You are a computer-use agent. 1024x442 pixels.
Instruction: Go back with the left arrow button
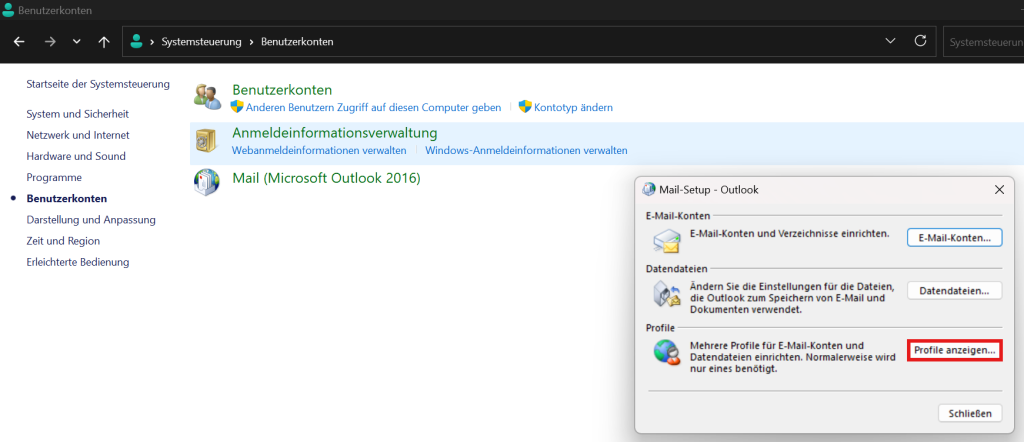(19, 42)
